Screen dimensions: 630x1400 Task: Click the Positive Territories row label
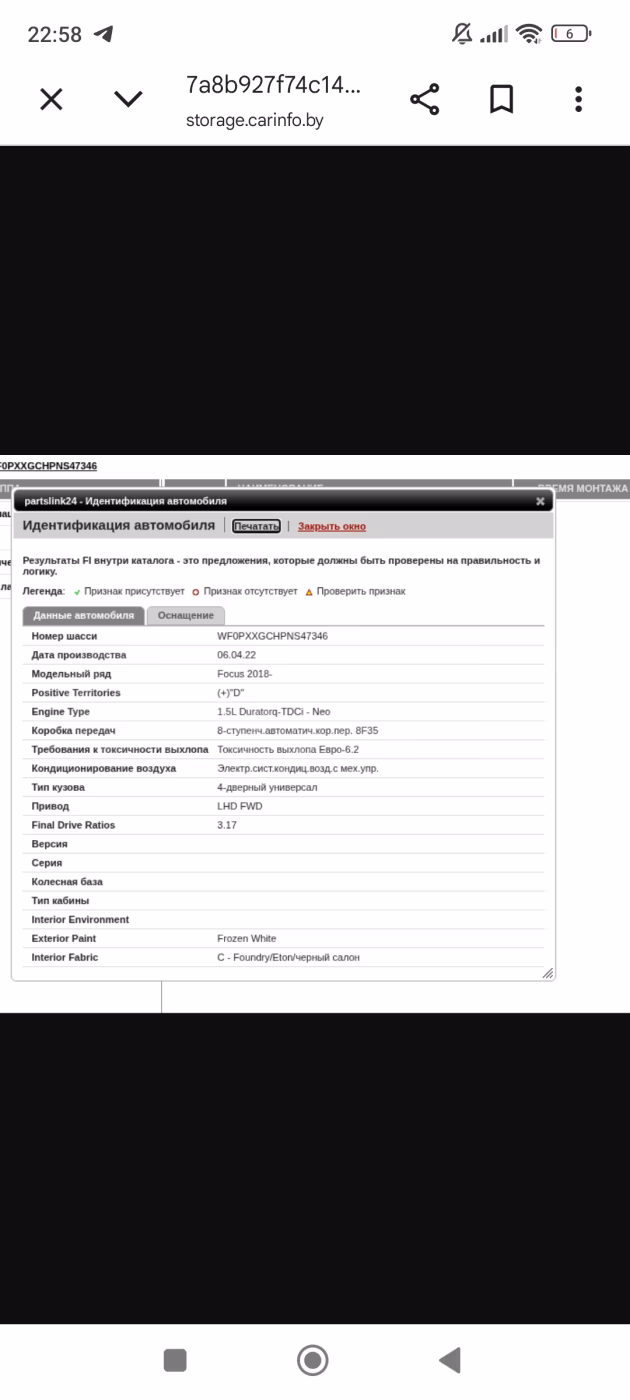tap(76, 693)
